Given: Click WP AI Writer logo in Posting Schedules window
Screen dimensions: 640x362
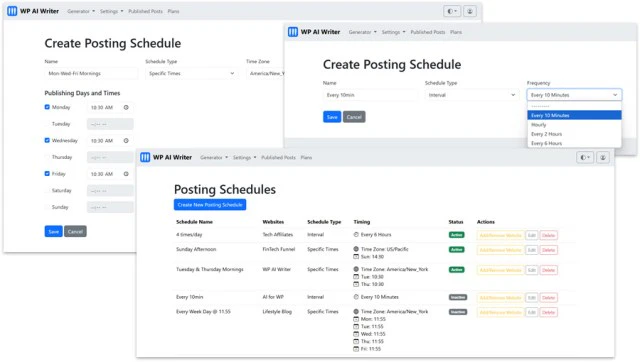Looking at the screenshot, I should click(x=145, y=157).
